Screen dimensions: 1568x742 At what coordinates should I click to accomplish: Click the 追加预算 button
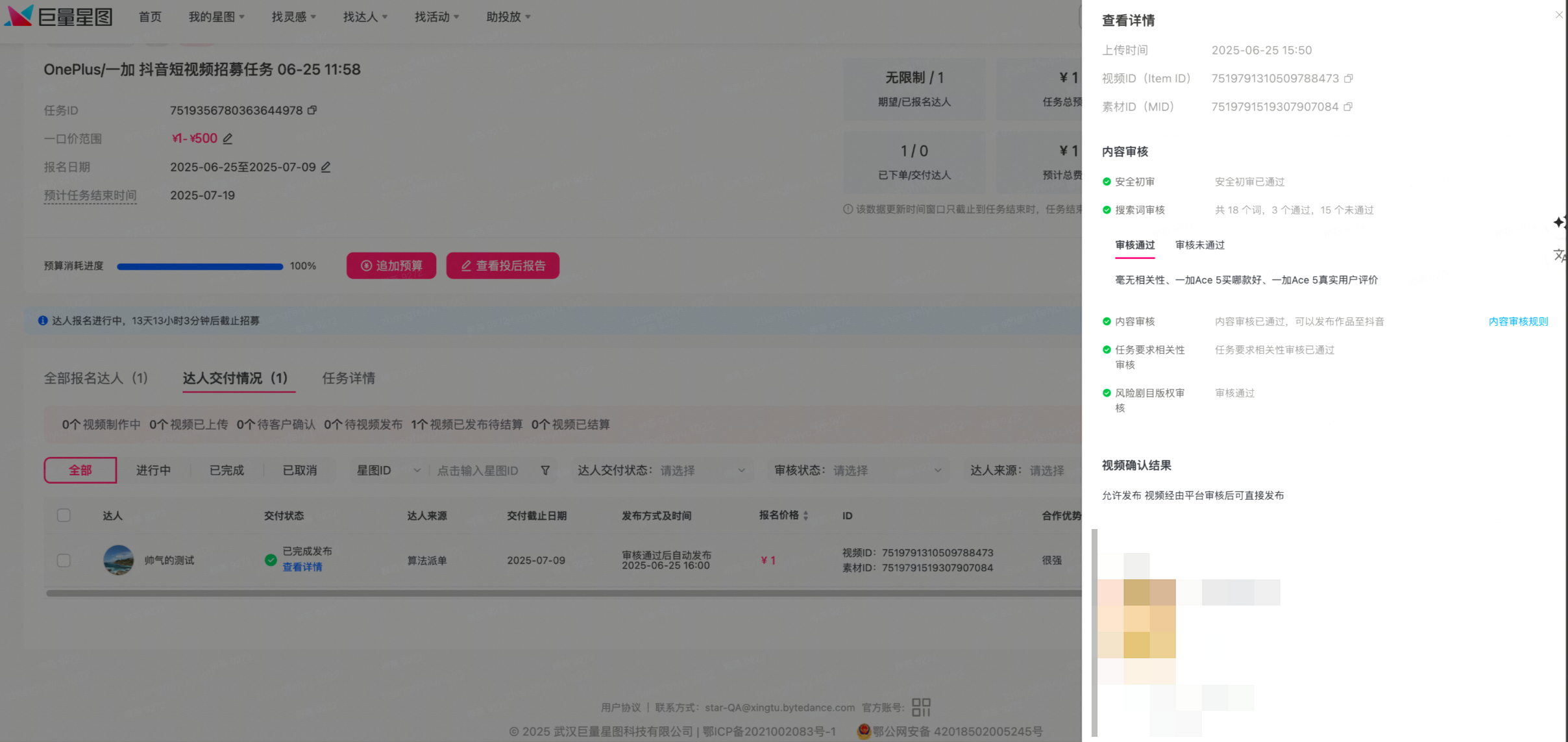point(391,266)
